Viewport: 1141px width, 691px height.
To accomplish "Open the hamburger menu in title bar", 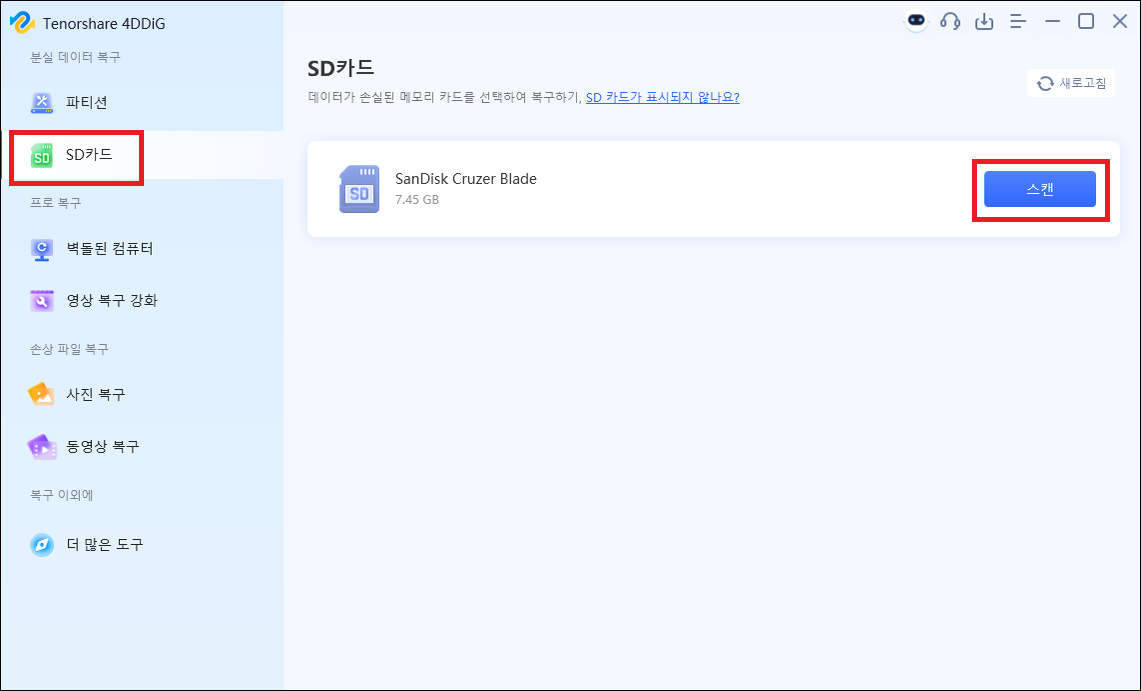I will pyautogui.click(x=1018, y=21).
